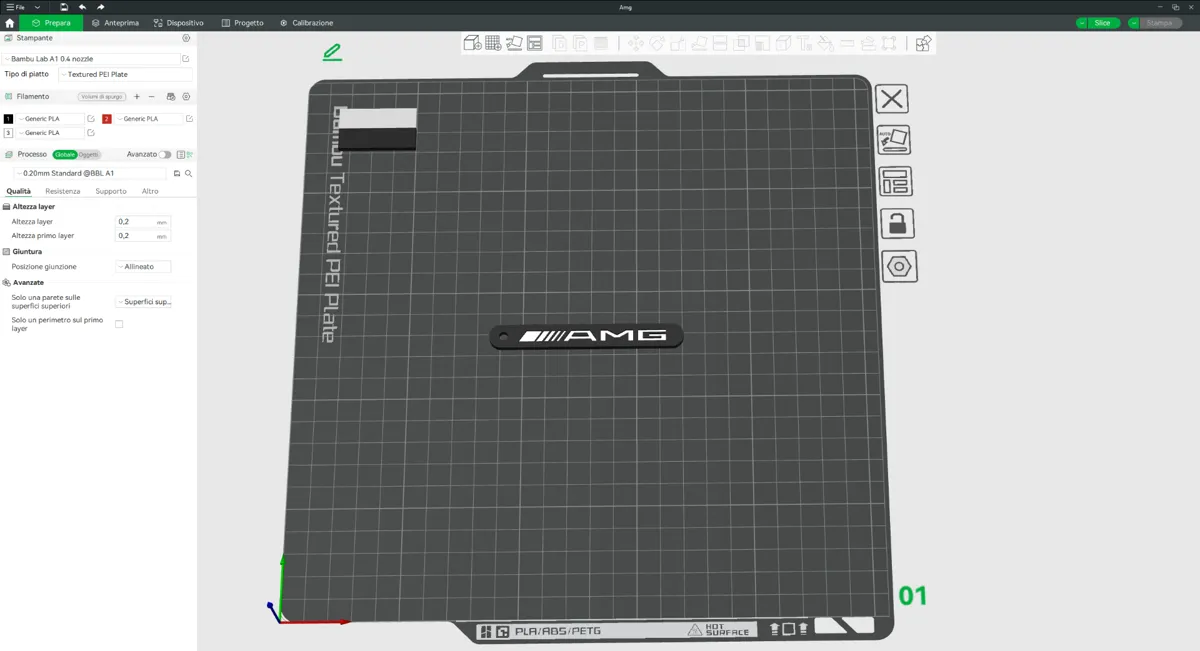Select the Measure ruler tool
Screen dimensions: 1200x651
pyautogui.click(x=847, y=43)
